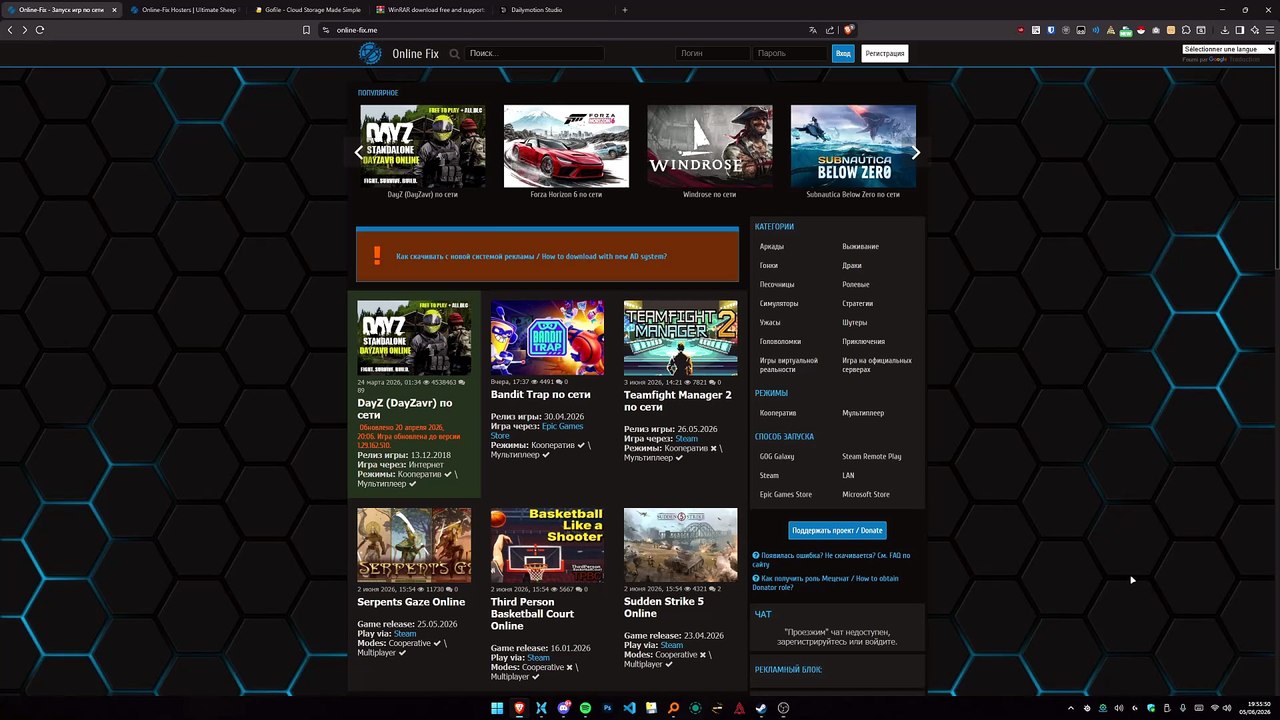Switch to the Gofile Cloud Storage tab

(308, 10)
